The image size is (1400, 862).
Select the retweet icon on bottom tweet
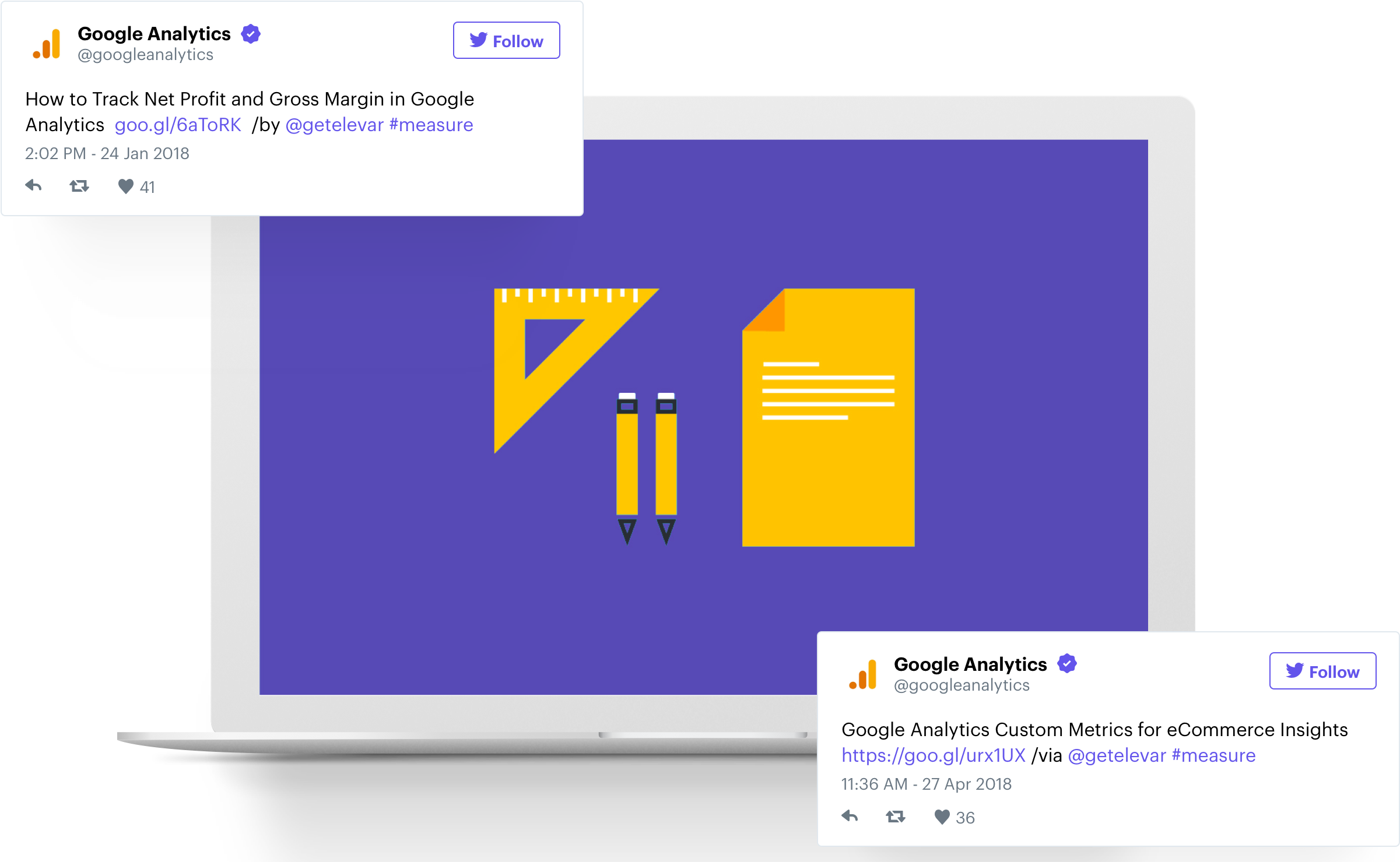click(x=895, y=817)
